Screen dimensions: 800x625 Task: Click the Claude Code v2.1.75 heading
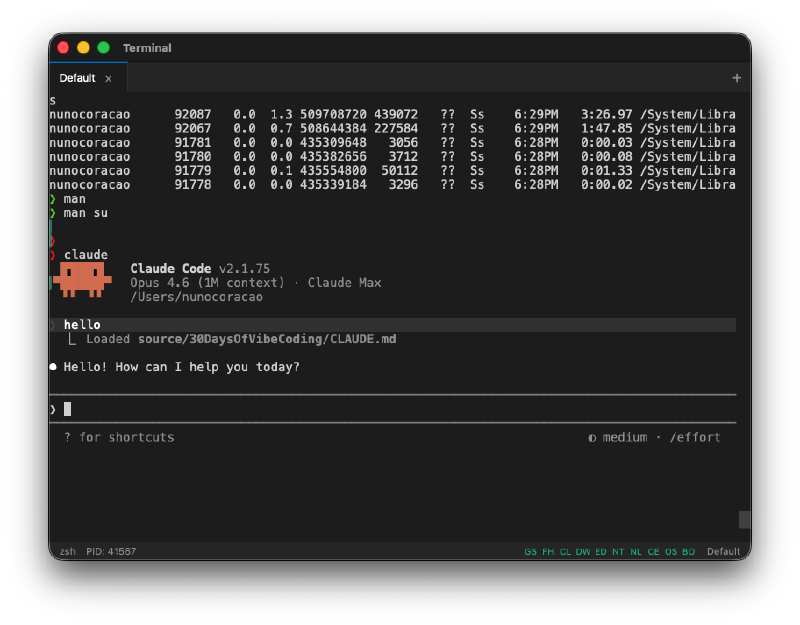(200, 268)
